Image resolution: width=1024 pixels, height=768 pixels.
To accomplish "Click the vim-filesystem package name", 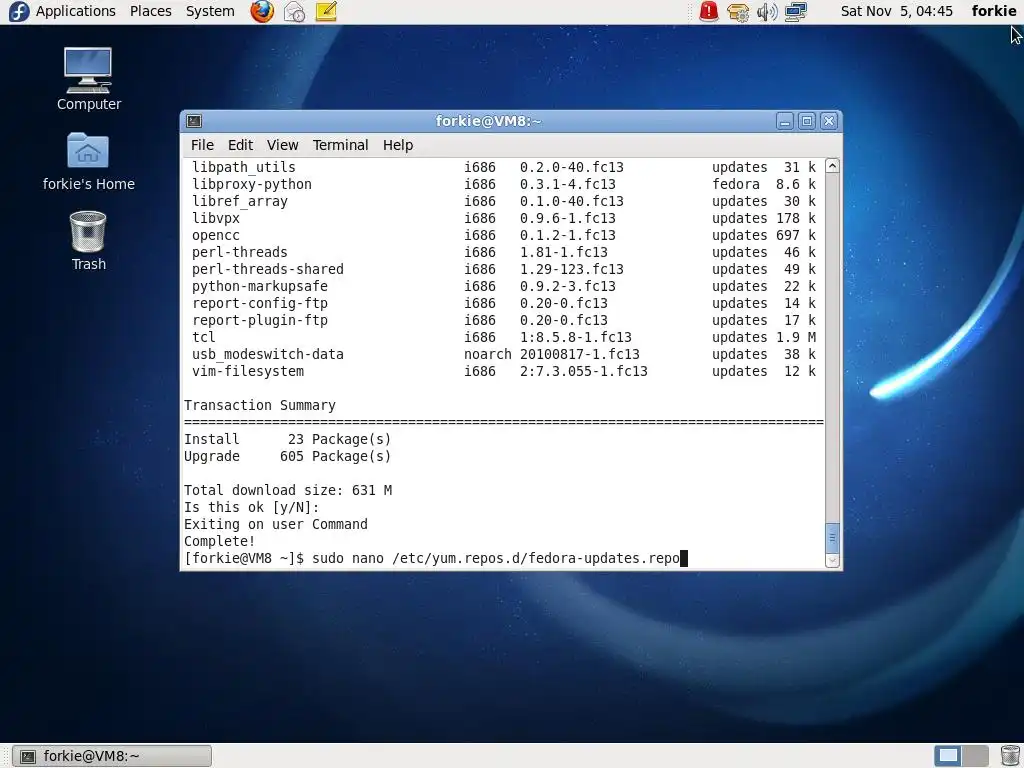I will point(248,371).
